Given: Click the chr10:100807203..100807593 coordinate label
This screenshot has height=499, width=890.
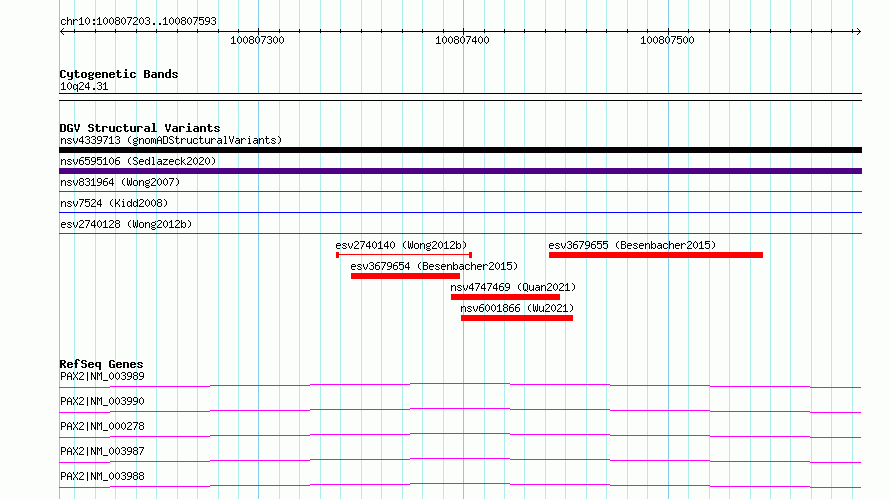Looking at the screenshot, I should (138, 21).
